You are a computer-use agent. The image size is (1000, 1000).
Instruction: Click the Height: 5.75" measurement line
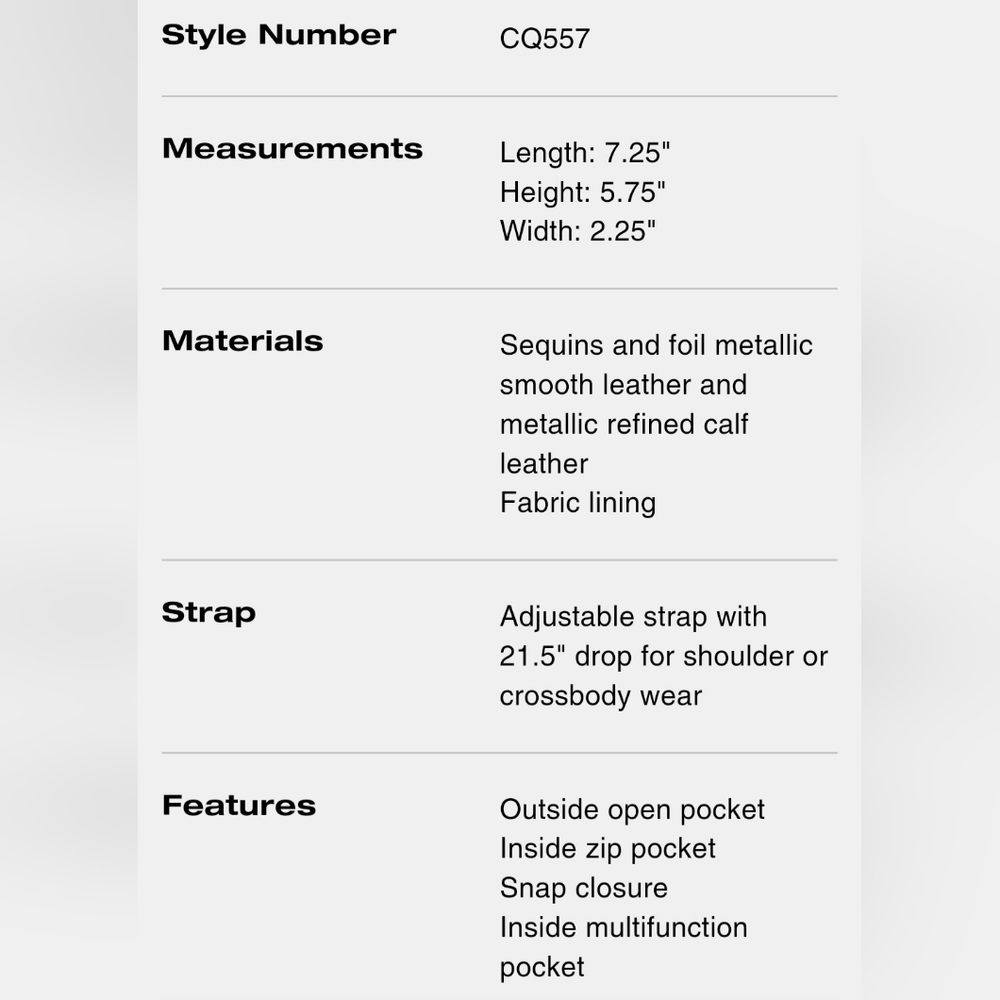(582, 192)
